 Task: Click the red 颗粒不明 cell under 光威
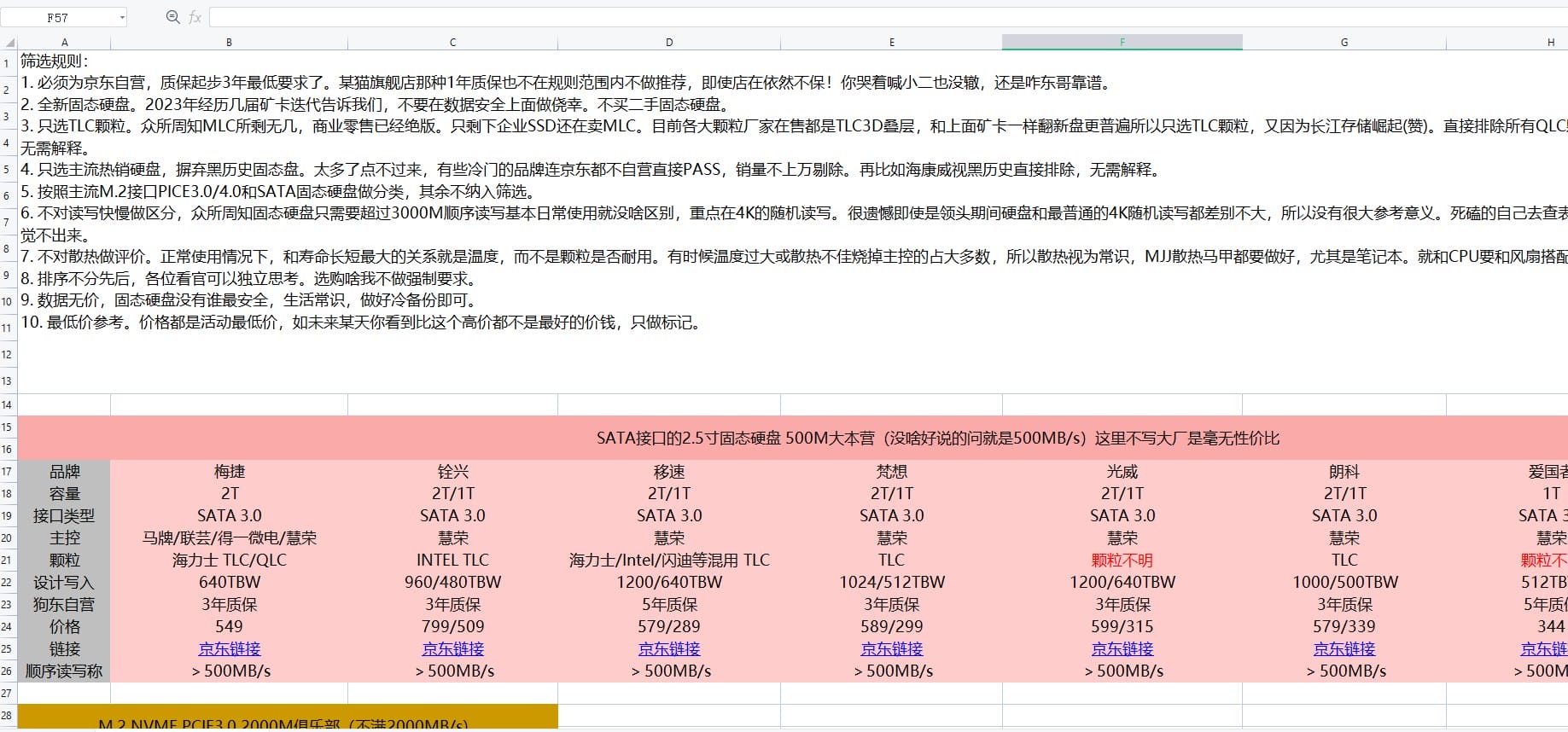[1122, 560]
